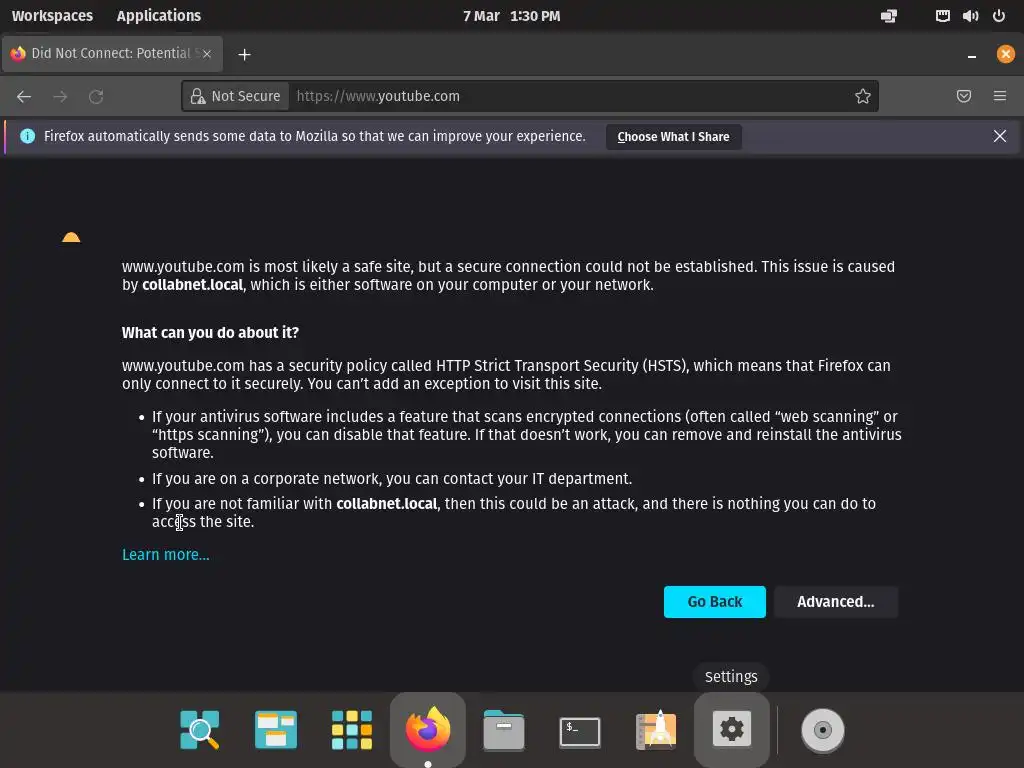Close Firefox with the orange X button
Viewport: 1024px width, 768px height.
1006,54
